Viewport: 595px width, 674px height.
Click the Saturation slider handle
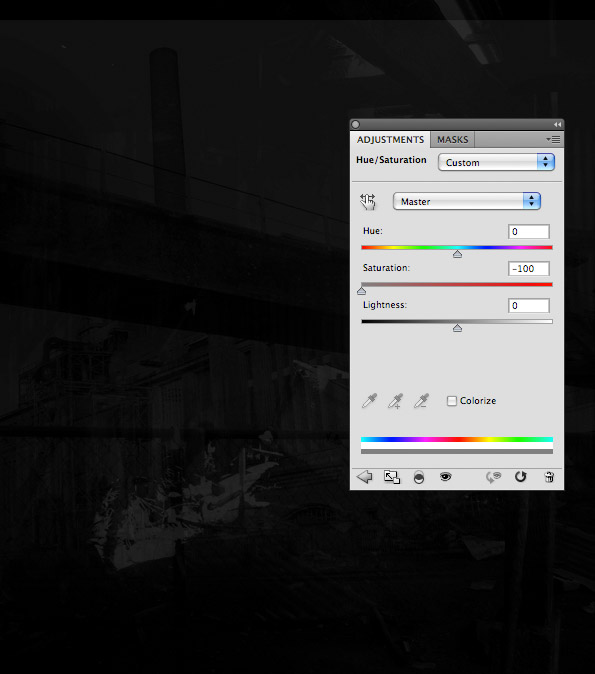click(x=362, y=291)
